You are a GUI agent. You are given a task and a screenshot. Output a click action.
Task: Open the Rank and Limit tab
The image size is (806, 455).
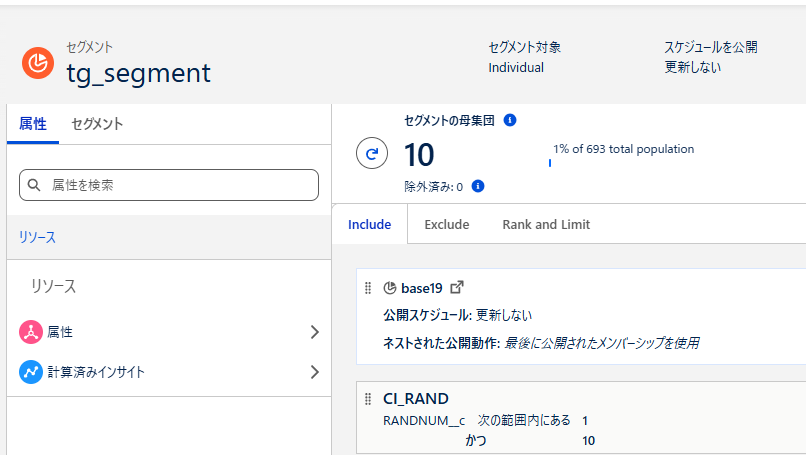coord(546,224)
